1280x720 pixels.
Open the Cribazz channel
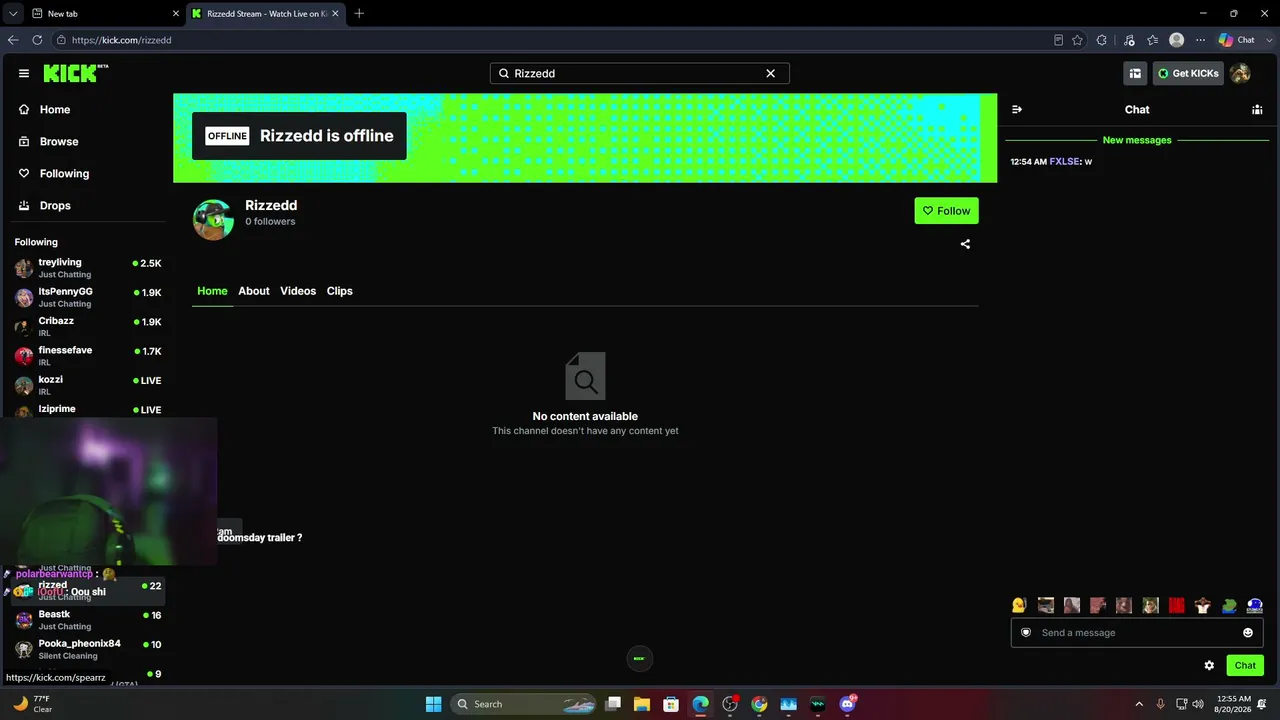[88, 326]
